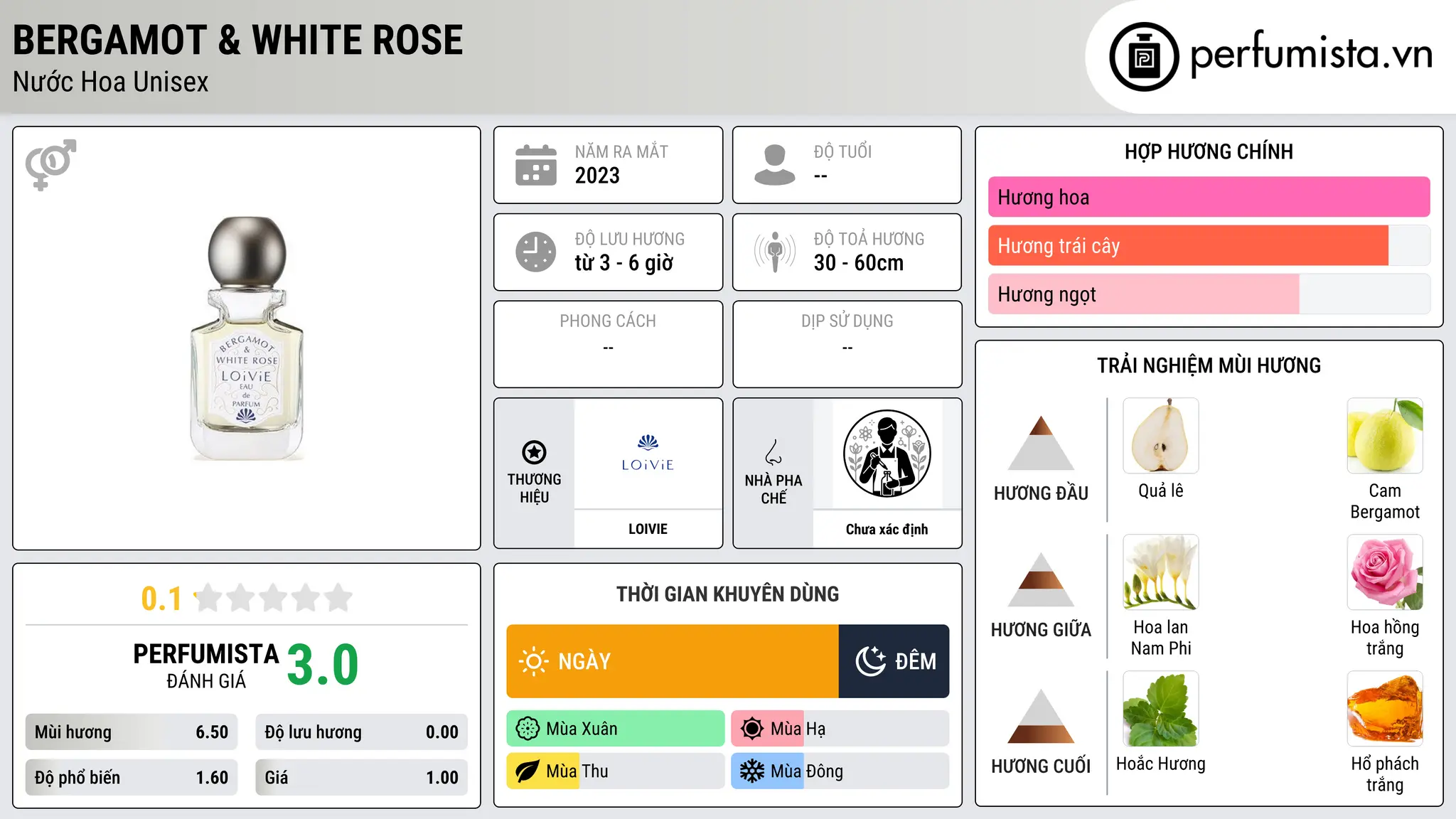
Task: Click the Hợp hương chính heading
Action: (x=1209, y=151)
